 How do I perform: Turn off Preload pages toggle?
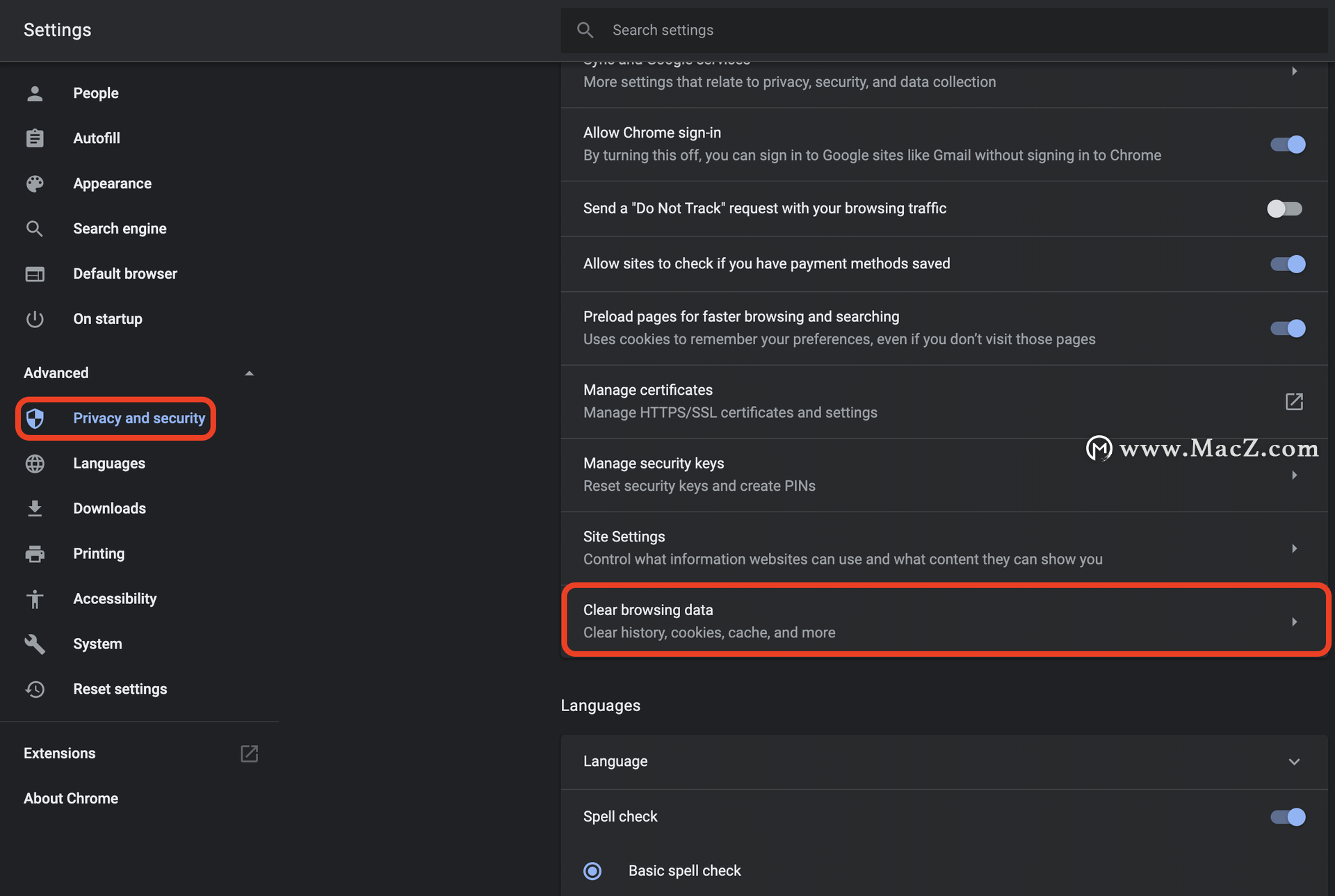[1288, 328]
